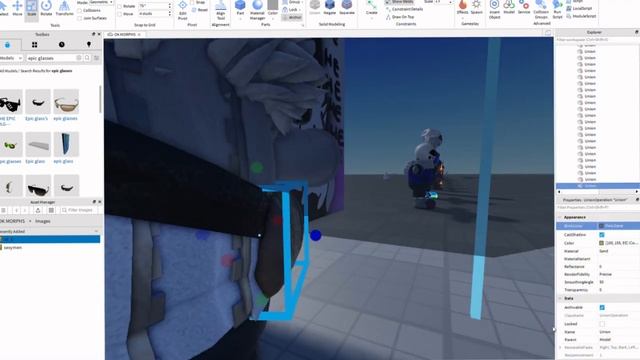Open the Models category dropdown in Toolbox
The height and width of the screenshot is (360, 640).
click(x=11, y=58)
